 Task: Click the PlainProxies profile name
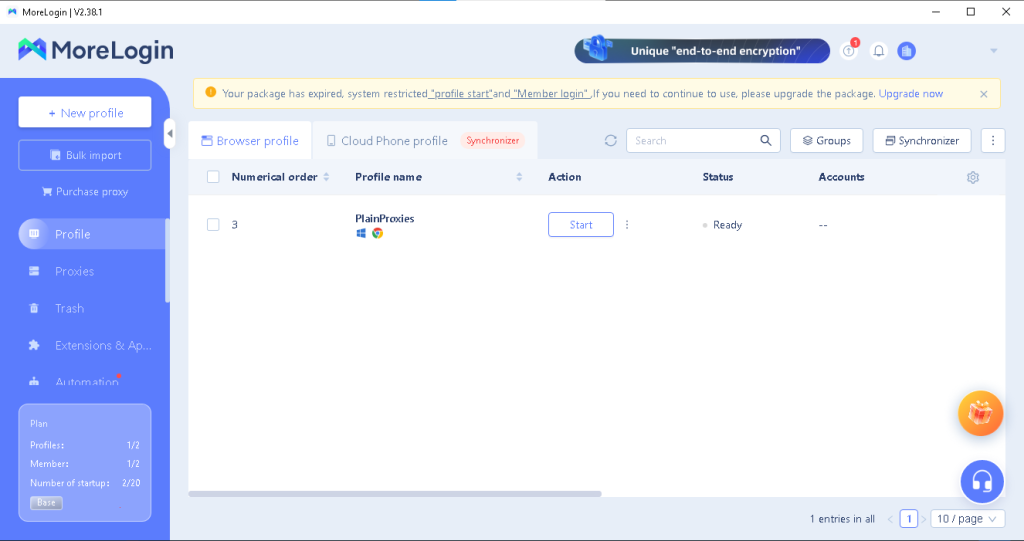pyautogui.click(x=385, y=218)
